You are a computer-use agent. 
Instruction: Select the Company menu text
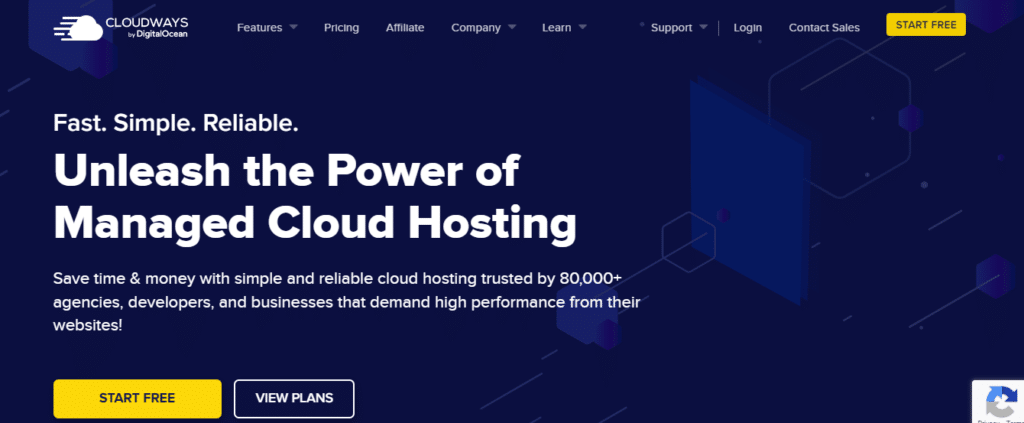point(476,27)
